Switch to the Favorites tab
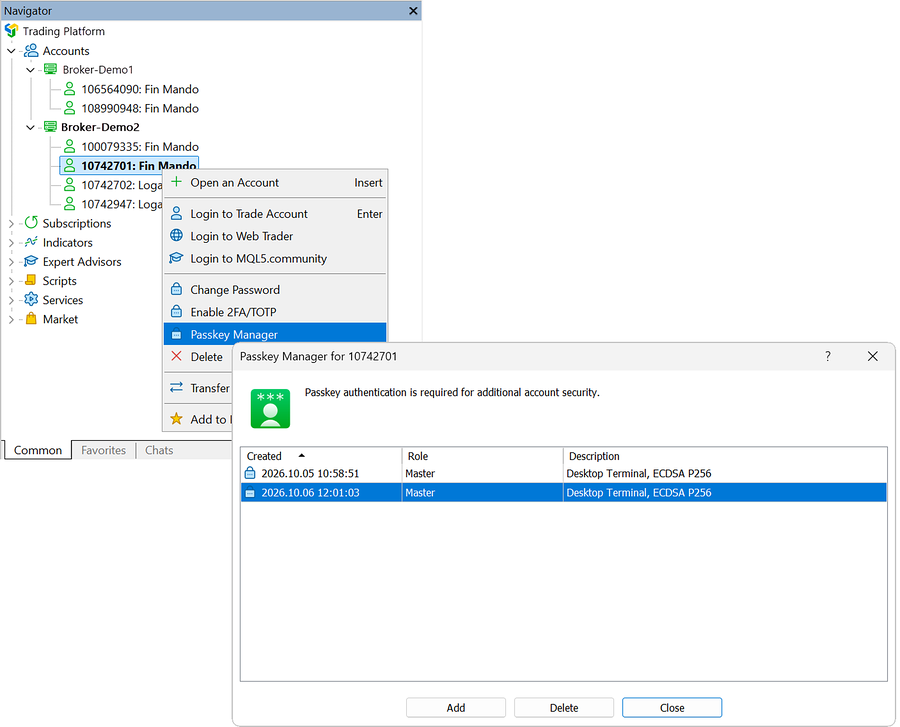900x727 pixels. tap(103, 450)
